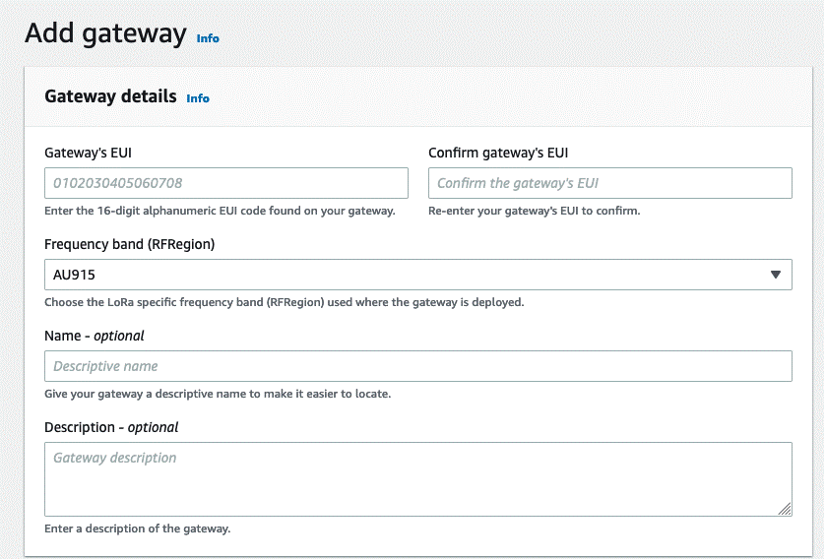Screen dimensions: 824x560
Task: Click the Gateway details section heading
Action: point(110,97)
